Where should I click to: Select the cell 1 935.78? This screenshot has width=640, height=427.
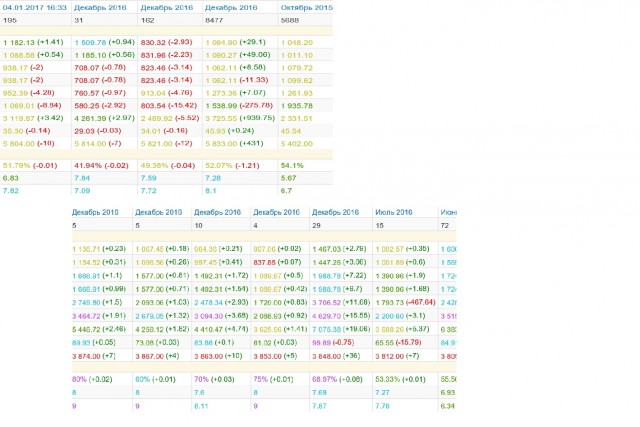pyautogui.click(x=297, y=105)
